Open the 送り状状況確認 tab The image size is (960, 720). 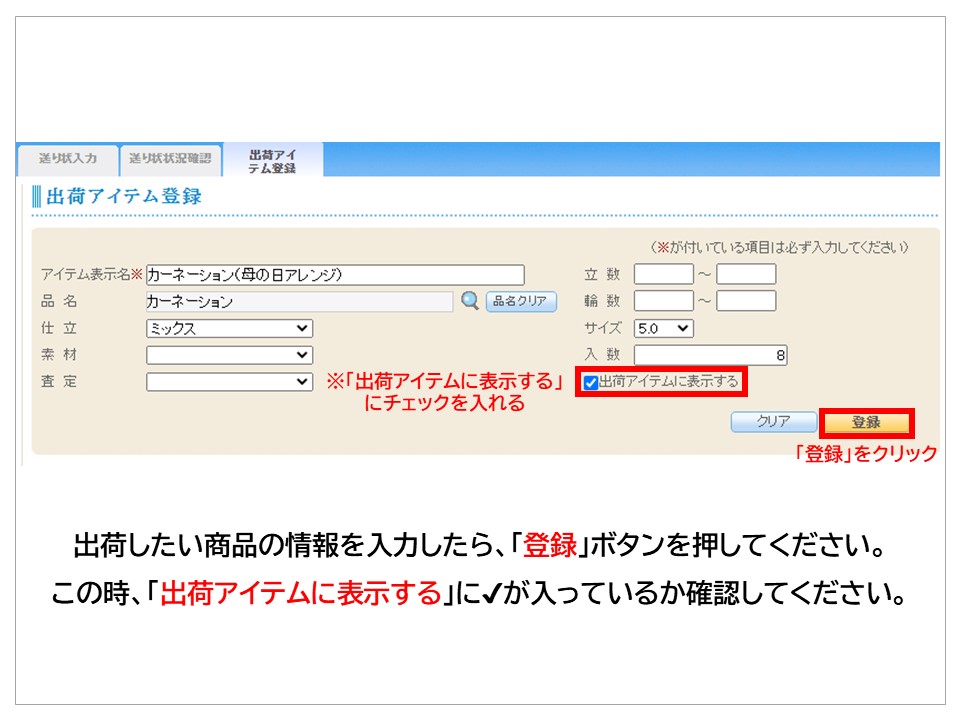point(170,159)
